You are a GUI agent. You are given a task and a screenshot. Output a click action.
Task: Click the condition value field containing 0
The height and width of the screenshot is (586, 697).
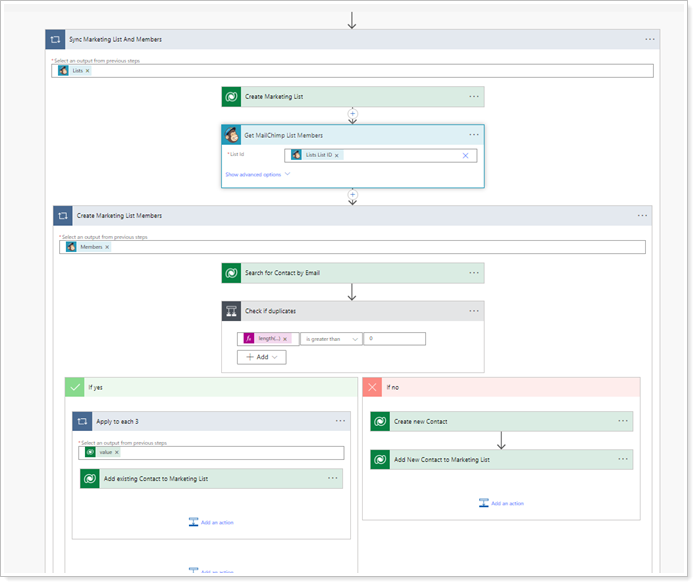(394, 339)
